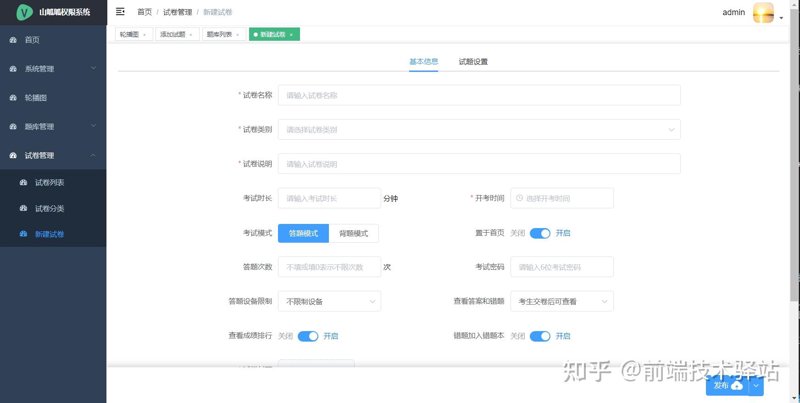Click the 发布 publish button
800x403 pixels.
click(x=728, y=386)
